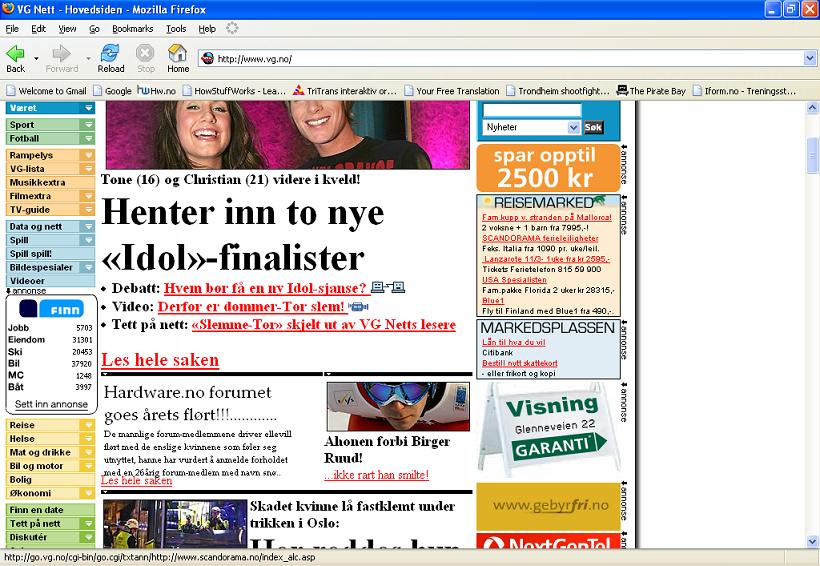Click the video camera icon

pos(358,307)
